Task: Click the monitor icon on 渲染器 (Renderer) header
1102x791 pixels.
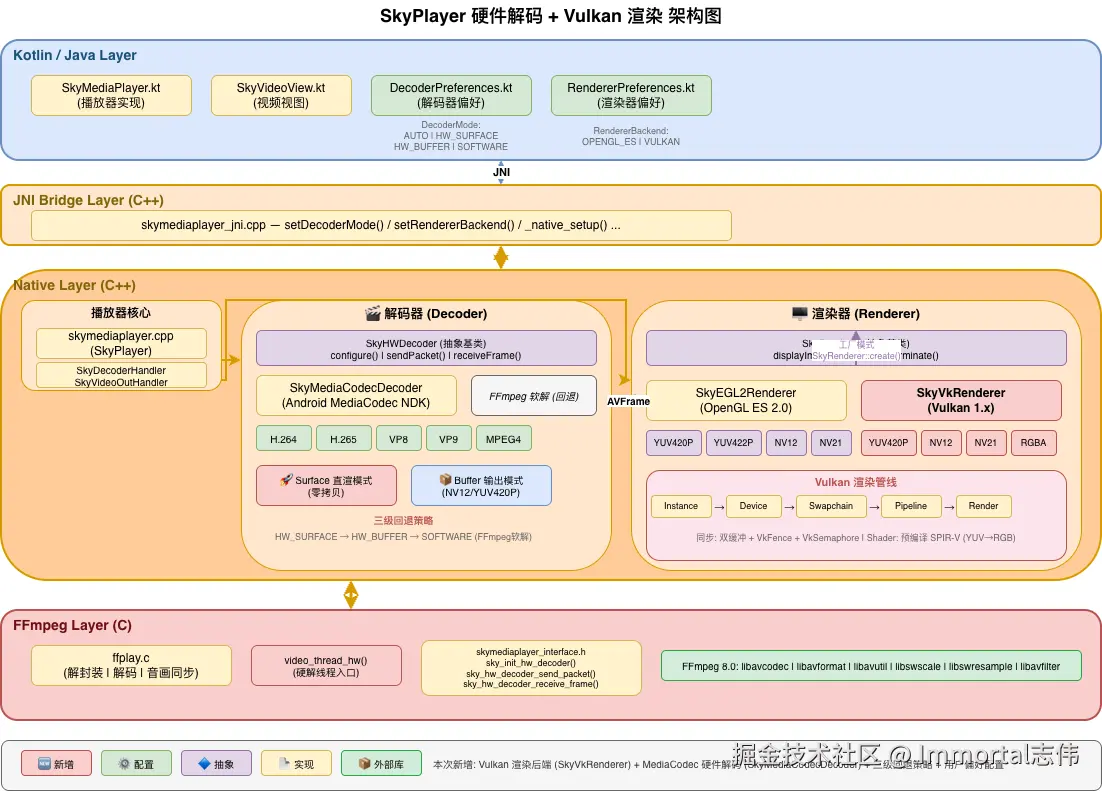Action: point(798,313)
